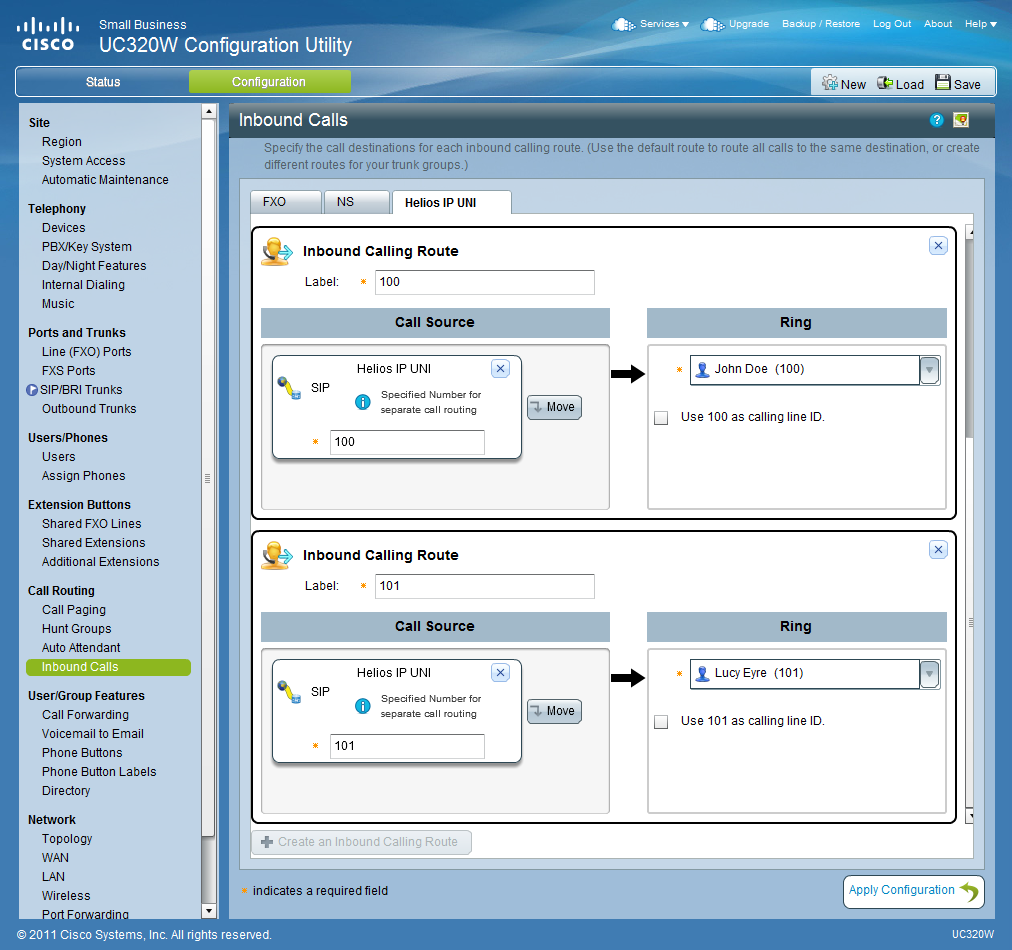Click the info icon in the 100 call source

tap(363, 402)
